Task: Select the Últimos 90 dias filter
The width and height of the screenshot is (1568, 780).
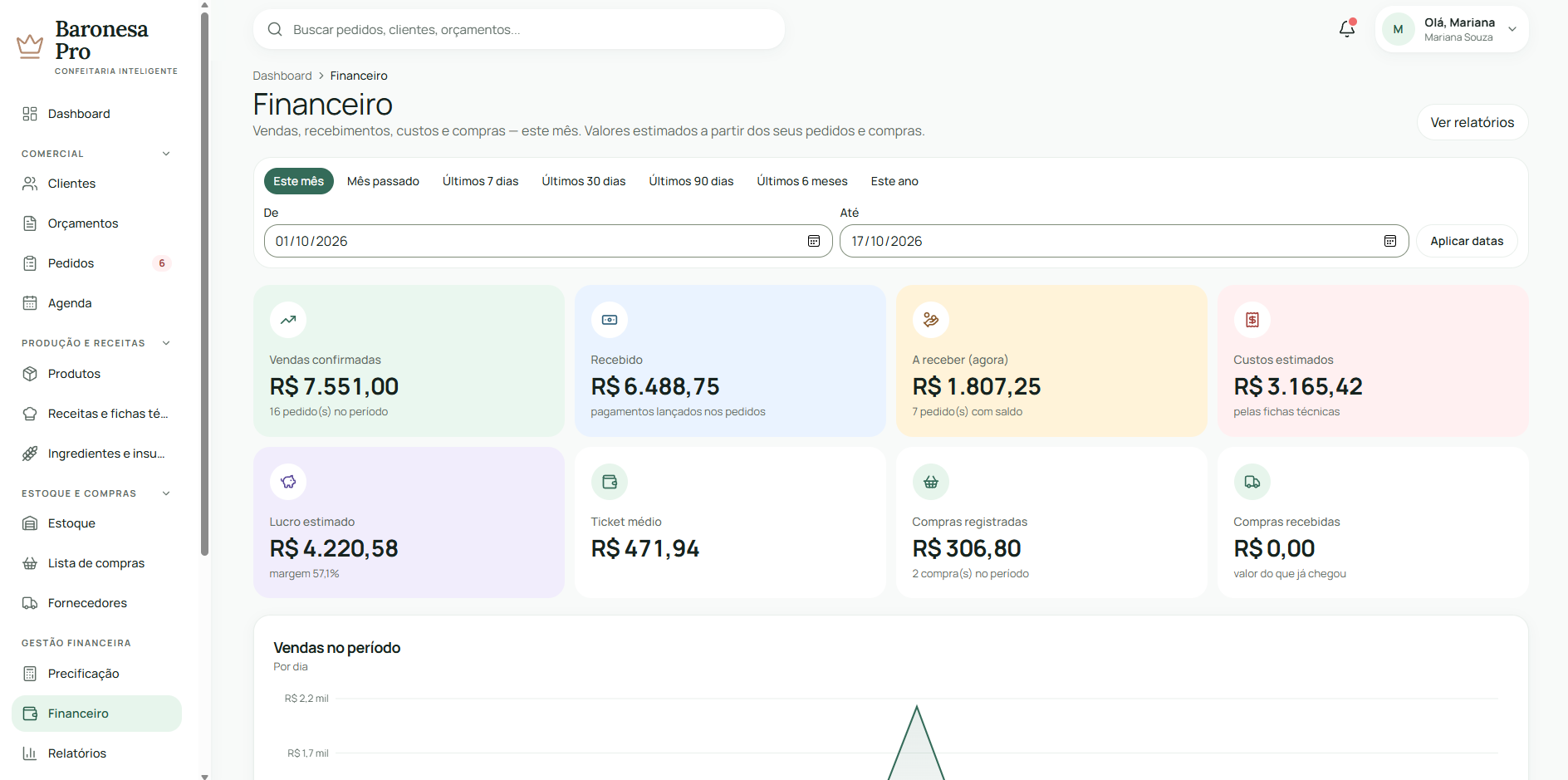Action: [691, 181]
